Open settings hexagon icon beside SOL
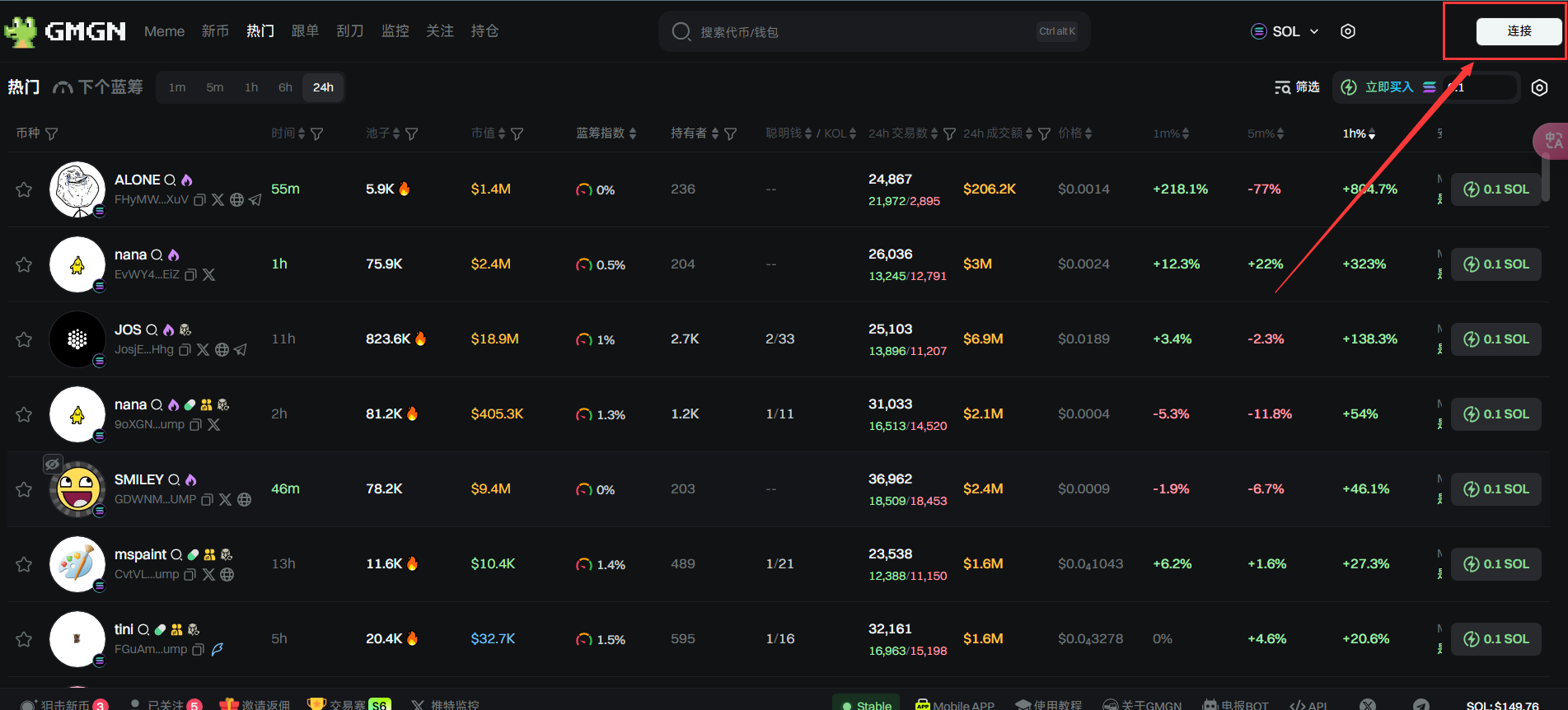The image size is (1568, 710). (1348, 31)
